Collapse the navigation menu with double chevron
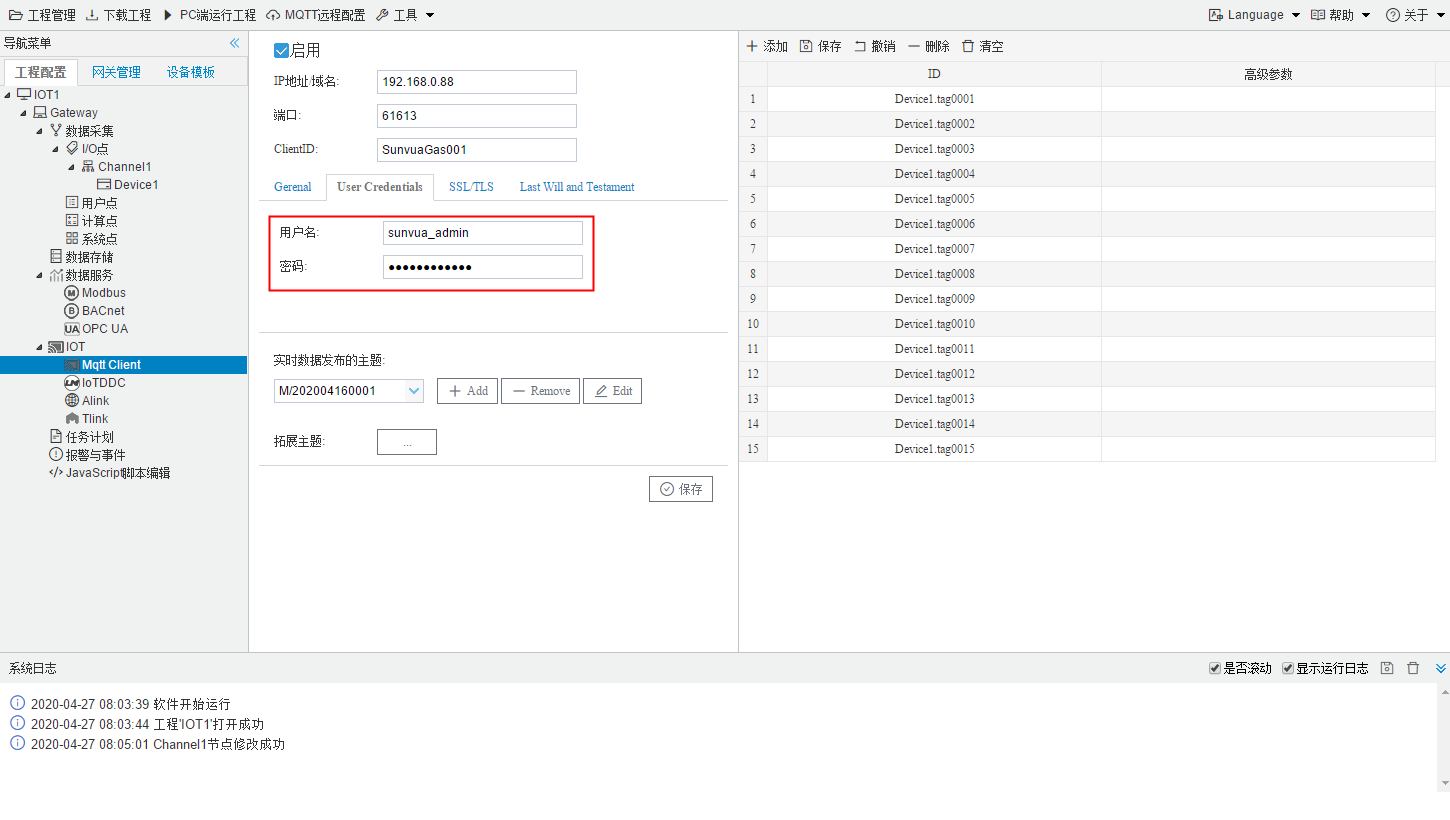 pyautogui.click(x=234, y=43)
